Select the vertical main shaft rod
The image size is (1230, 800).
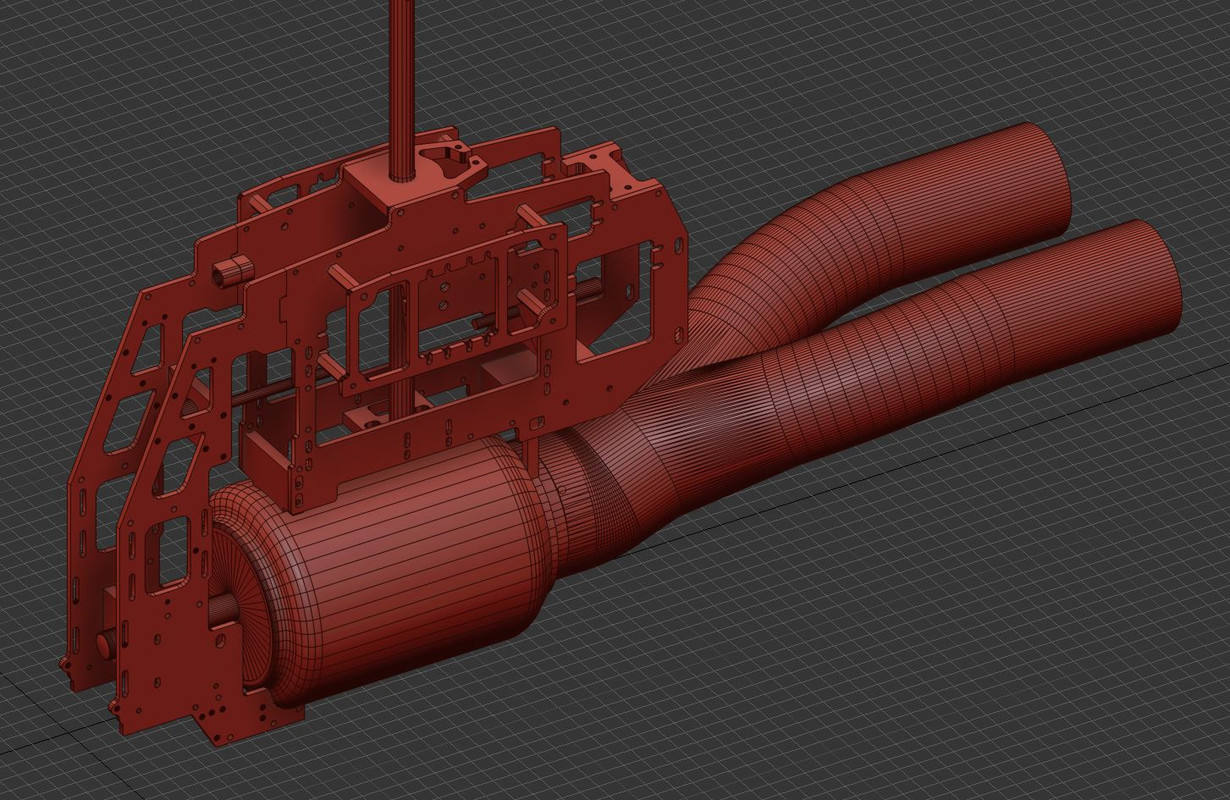402,90
